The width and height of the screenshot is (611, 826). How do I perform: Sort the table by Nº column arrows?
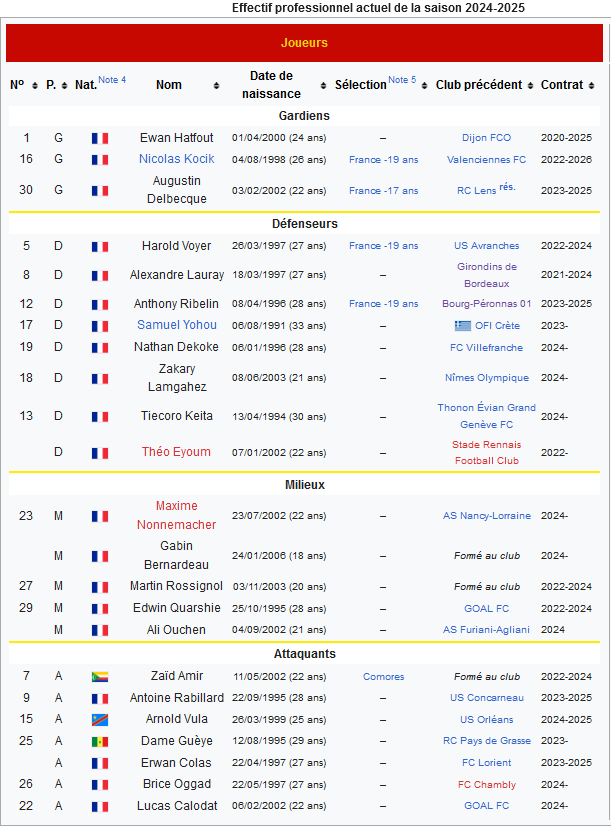click(x=35, y=86)
